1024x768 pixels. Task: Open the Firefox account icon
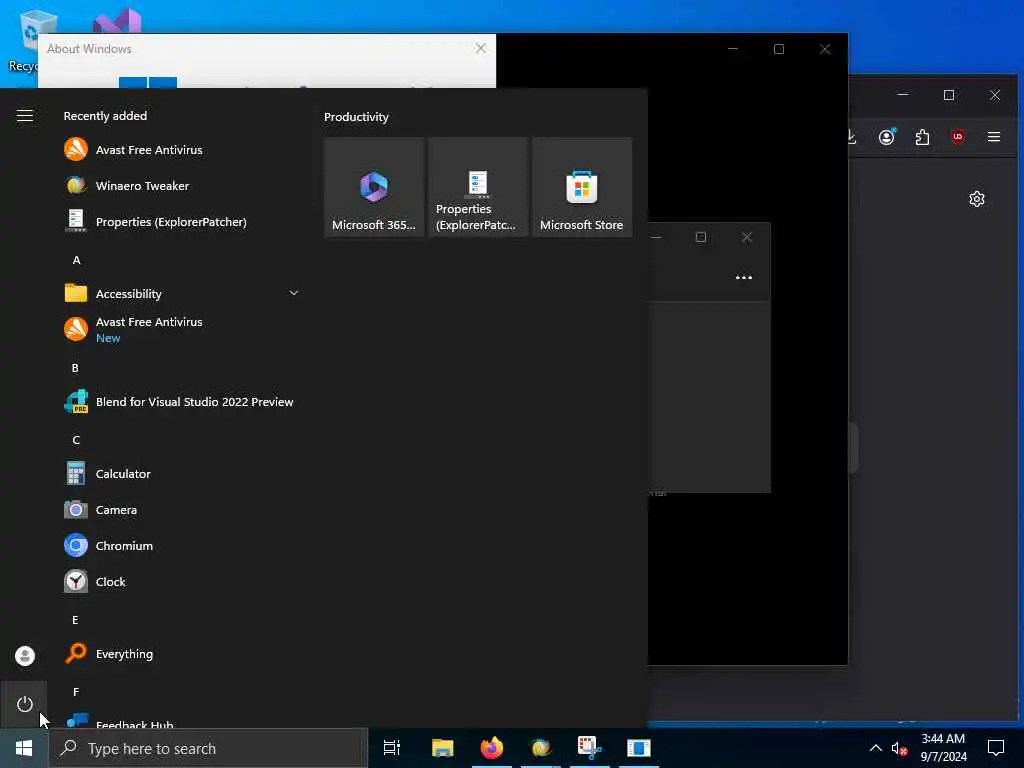pos(887,136)
